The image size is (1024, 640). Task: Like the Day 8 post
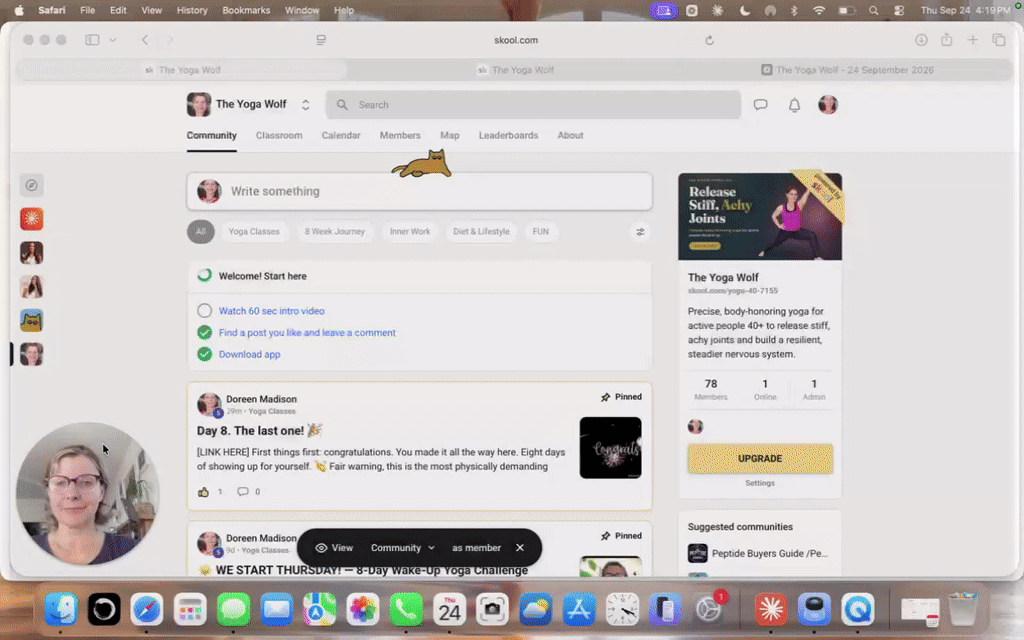click(204, 492)
